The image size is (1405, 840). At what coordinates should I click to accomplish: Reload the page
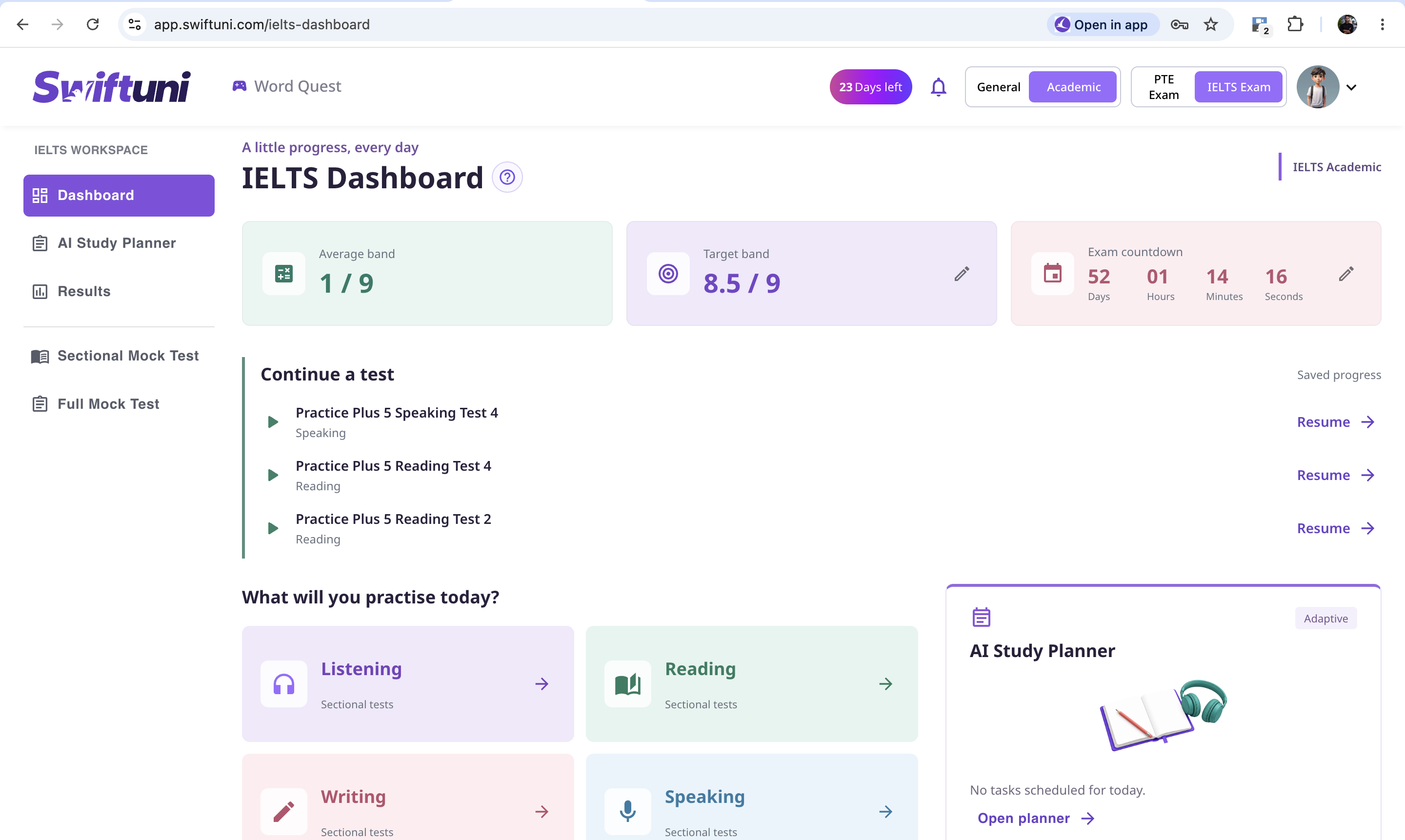(93, 24)
